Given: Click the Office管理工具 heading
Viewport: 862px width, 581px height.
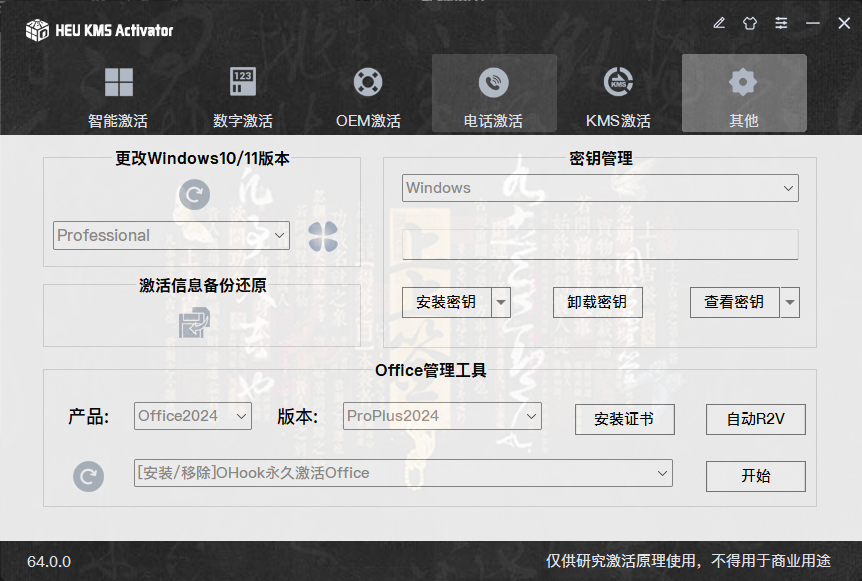Looking at the screenshot, I should pos(430,370).
